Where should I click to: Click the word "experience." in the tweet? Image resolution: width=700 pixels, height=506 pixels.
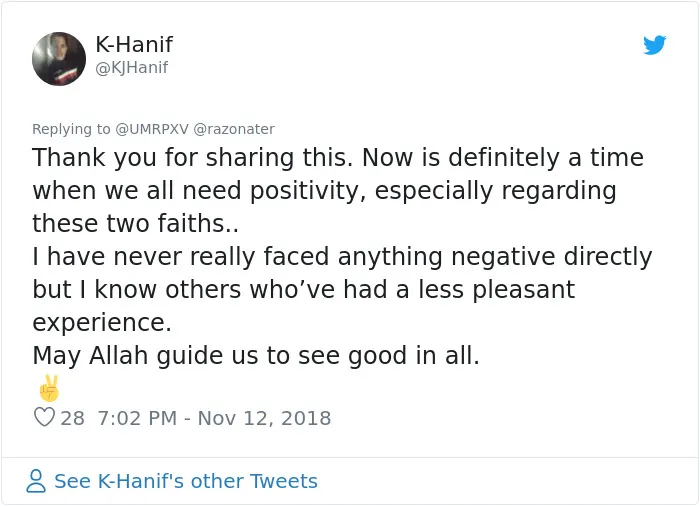click(102, 322)
